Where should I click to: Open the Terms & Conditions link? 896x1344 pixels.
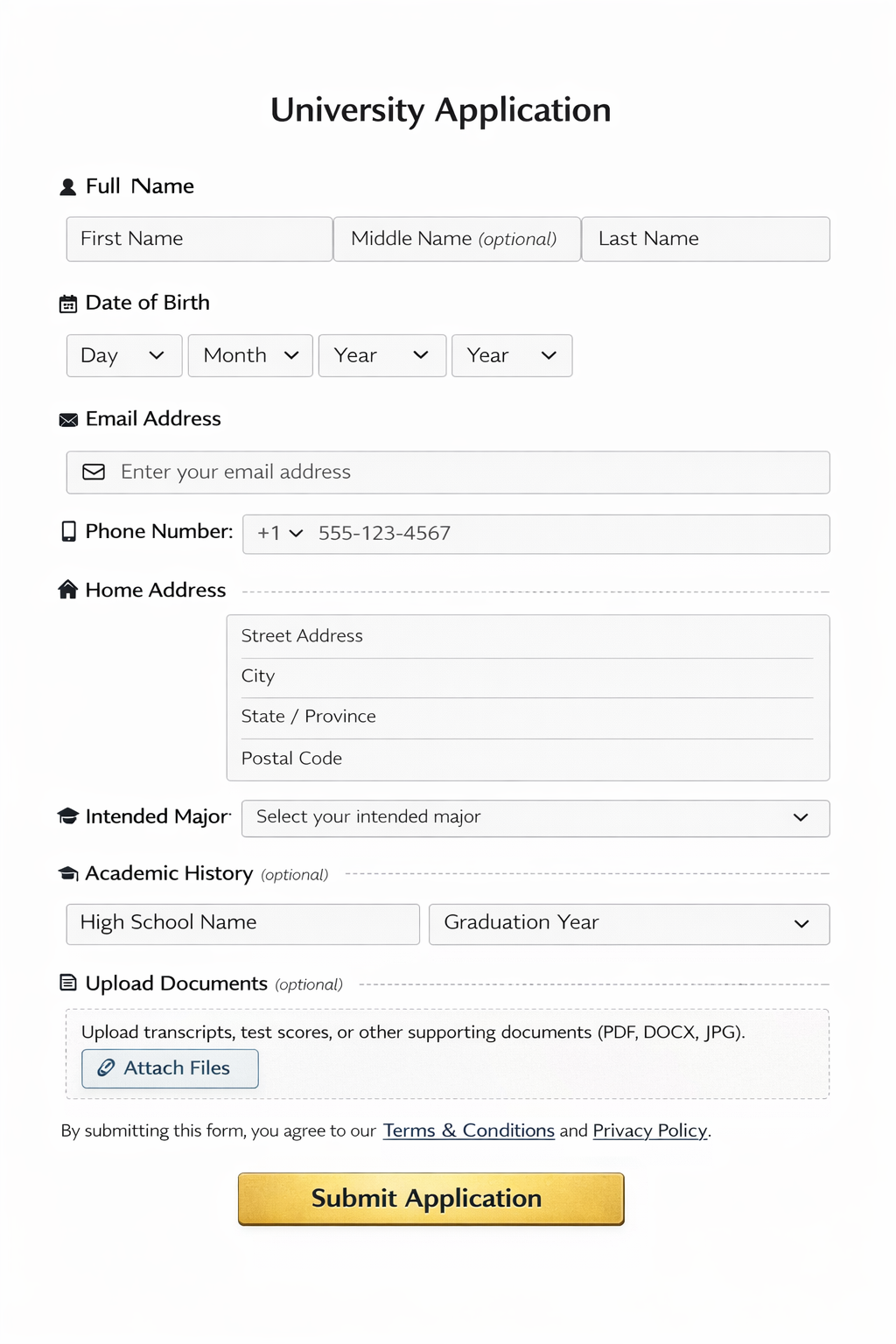coord(468,1130)
